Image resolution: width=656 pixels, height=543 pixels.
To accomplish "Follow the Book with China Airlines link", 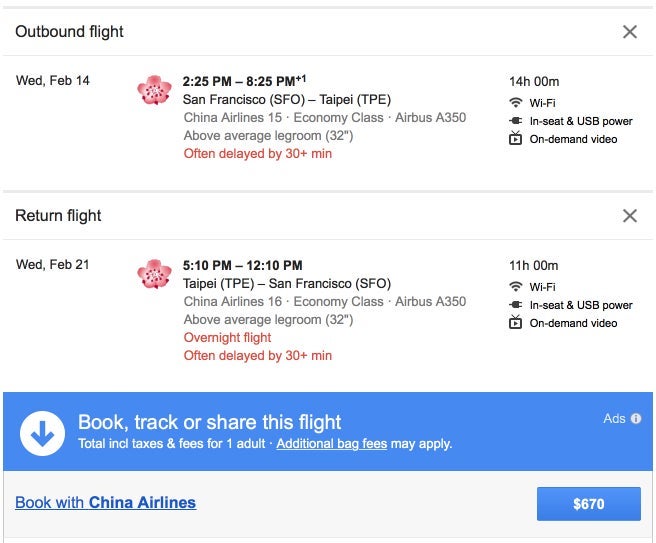I will (x=106, y=503).
